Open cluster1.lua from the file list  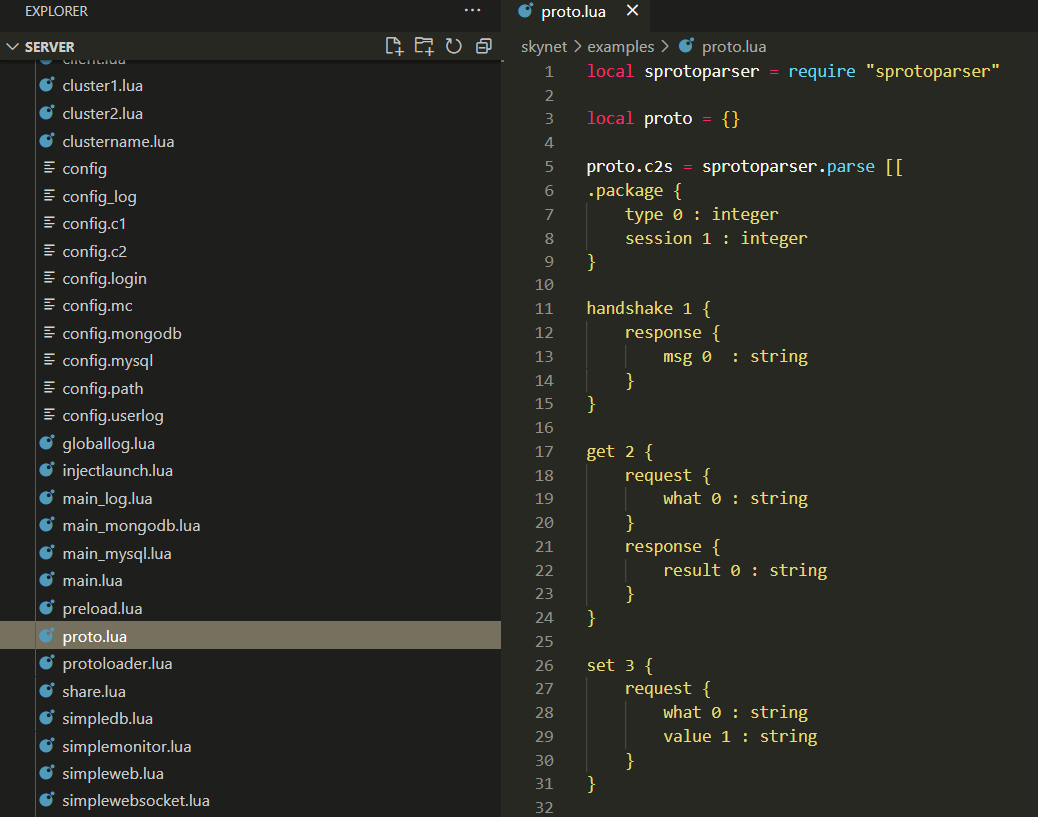pyautogui.click(x=102, y=86)
